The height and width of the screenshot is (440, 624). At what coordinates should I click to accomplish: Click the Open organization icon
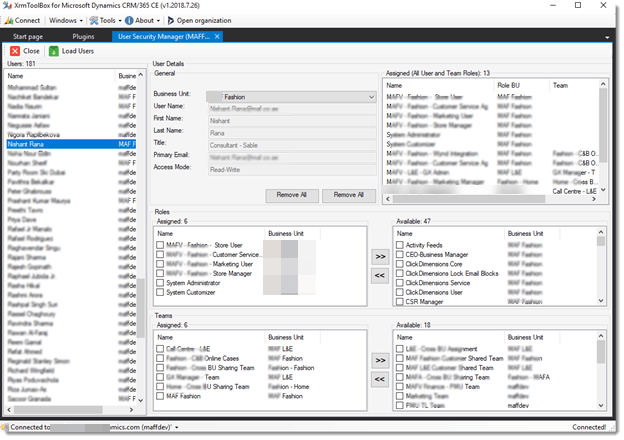point(172,20)
